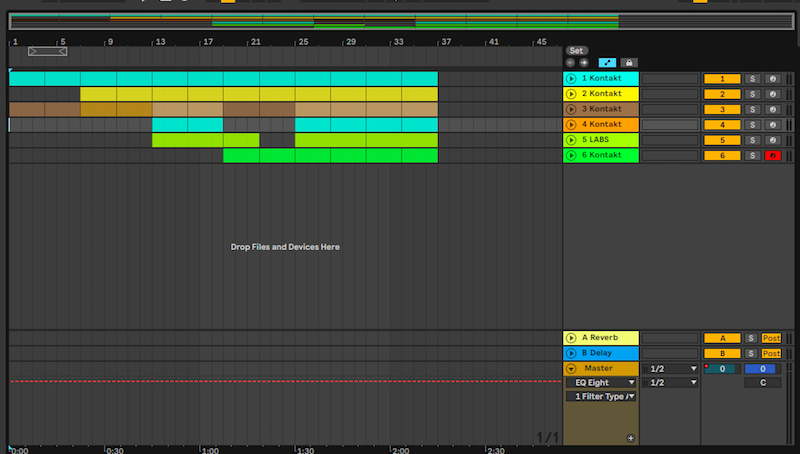800x454 pixels.
Task: Deactivate track 6 using its activator
Action: pos(722,155)
